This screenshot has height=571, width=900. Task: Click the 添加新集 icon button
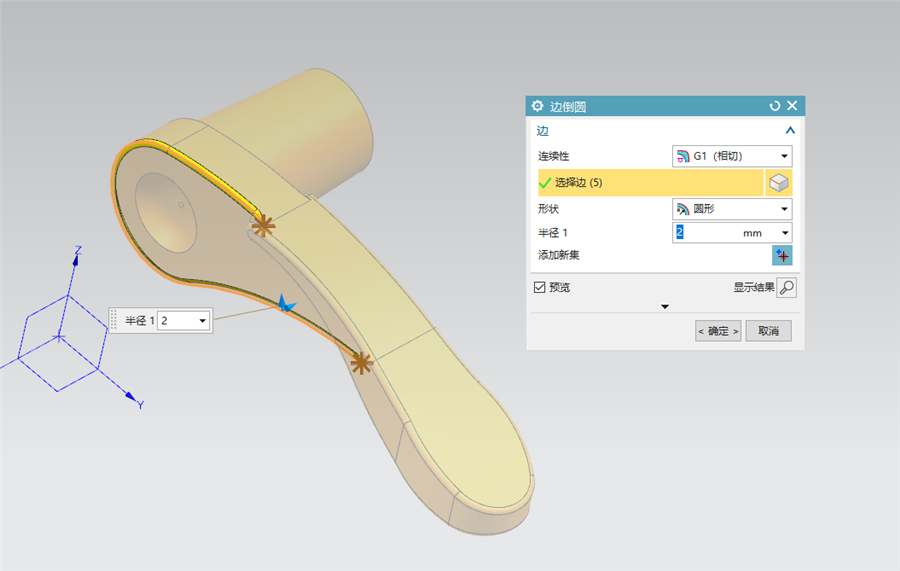tap(782, 255)
